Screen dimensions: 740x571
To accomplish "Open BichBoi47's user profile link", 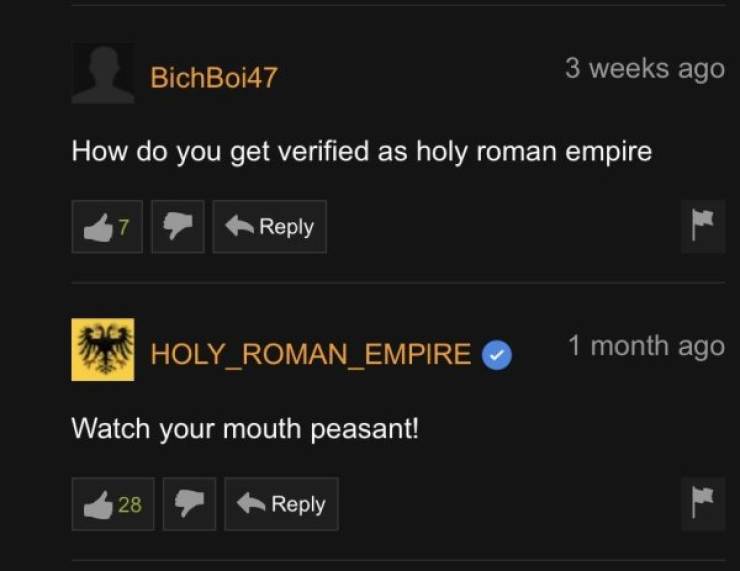I will pos(214,77).
